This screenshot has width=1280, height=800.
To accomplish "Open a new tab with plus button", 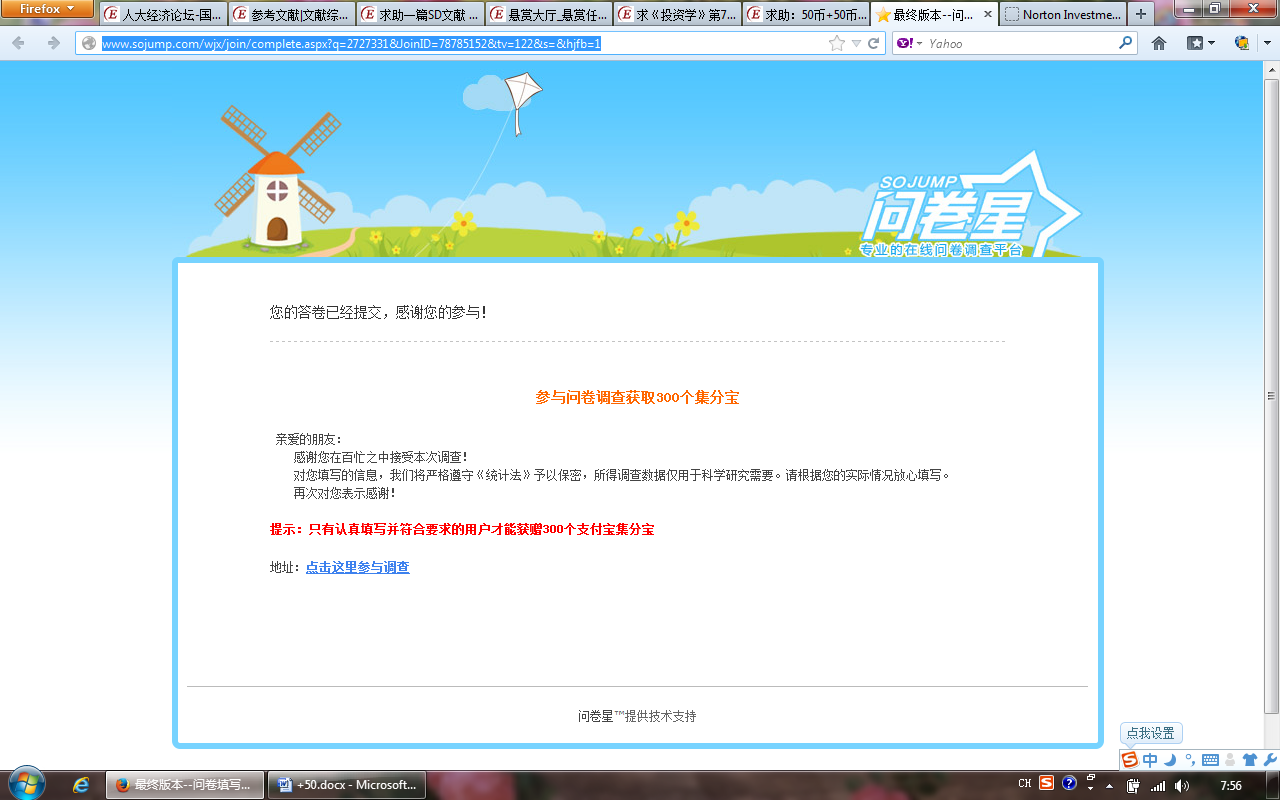I will tap(1141, 15).
